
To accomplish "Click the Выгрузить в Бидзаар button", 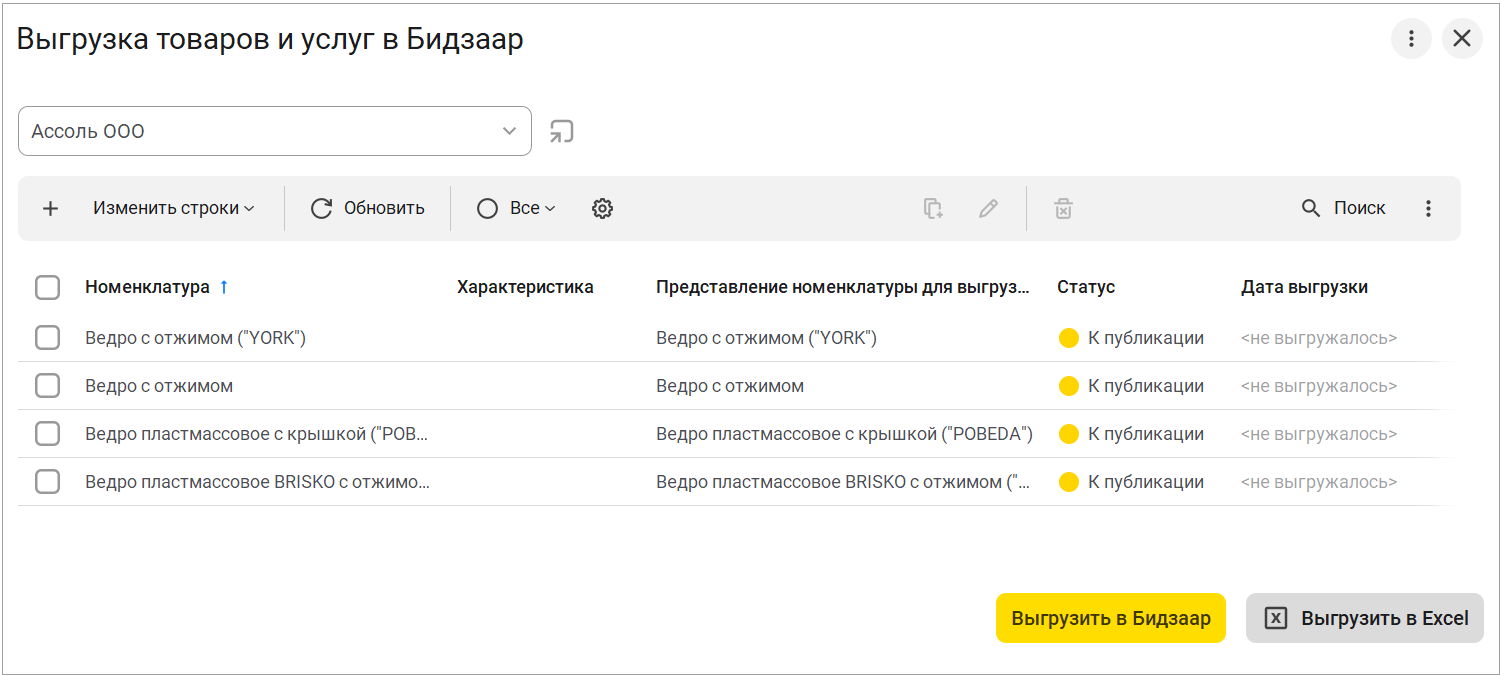I will coord(1110,618).
